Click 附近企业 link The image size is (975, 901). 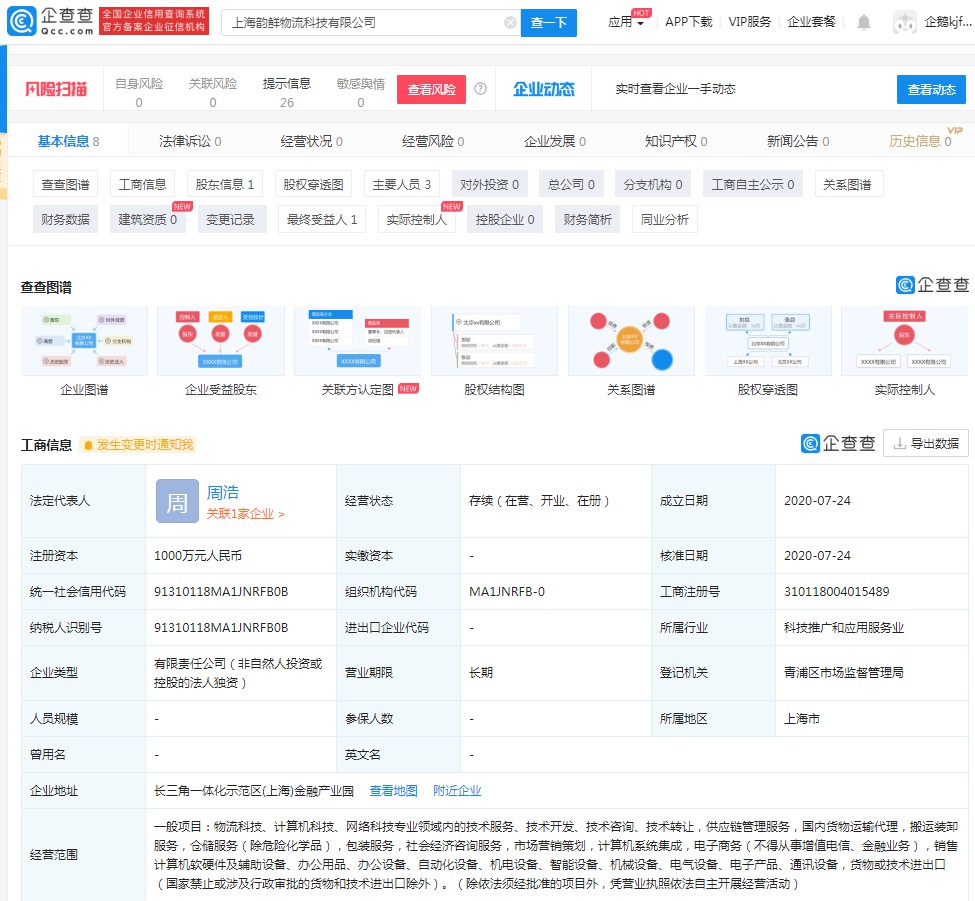click(457, 790)
